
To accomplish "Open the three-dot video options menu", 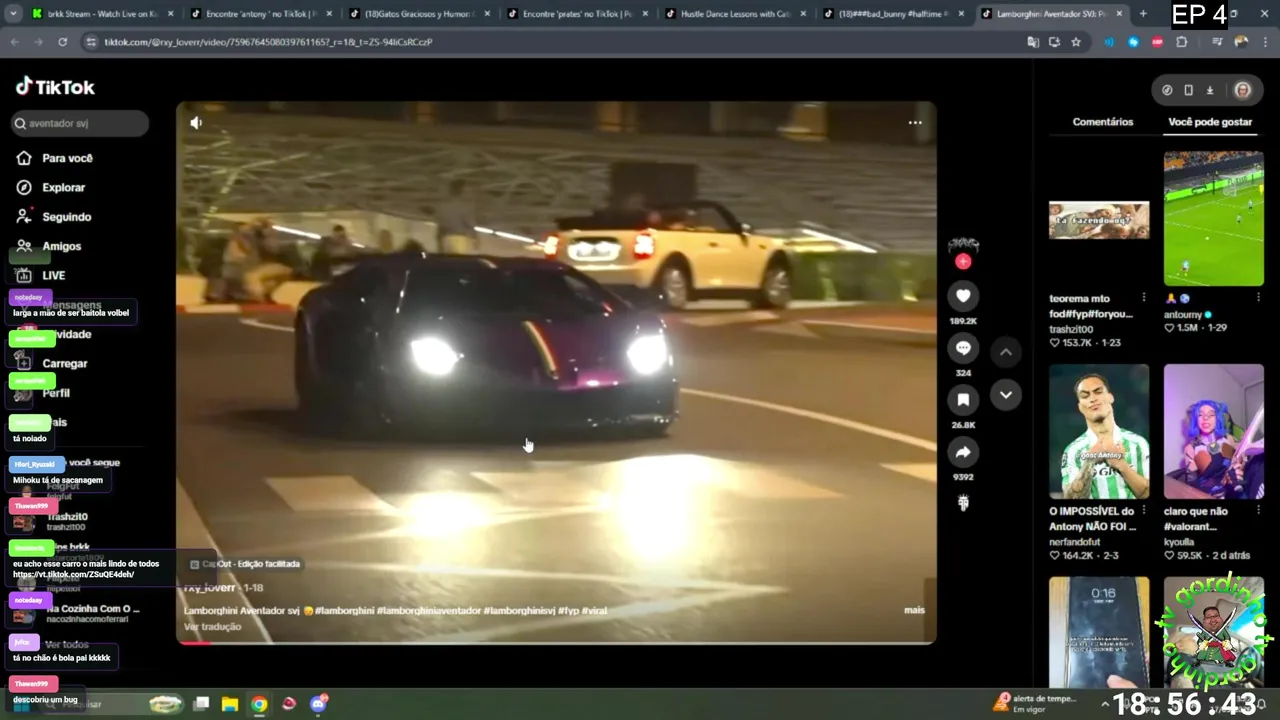I will (914, 122).
